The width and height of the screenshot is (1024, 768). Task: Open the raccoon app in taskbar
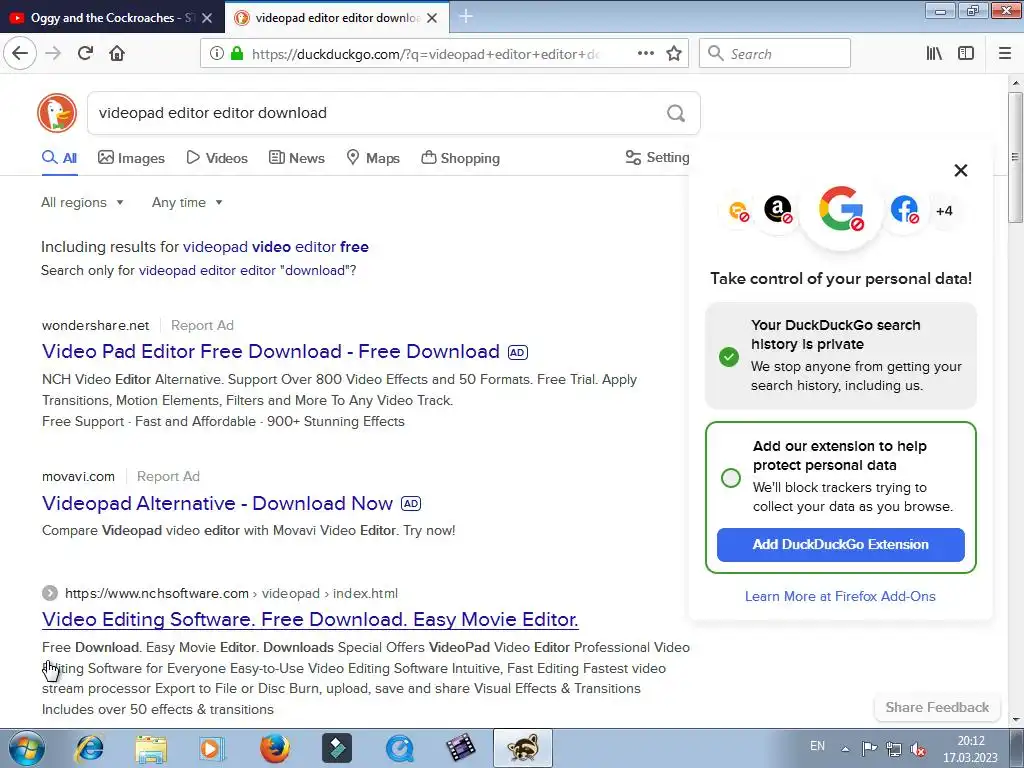[522, 748]
